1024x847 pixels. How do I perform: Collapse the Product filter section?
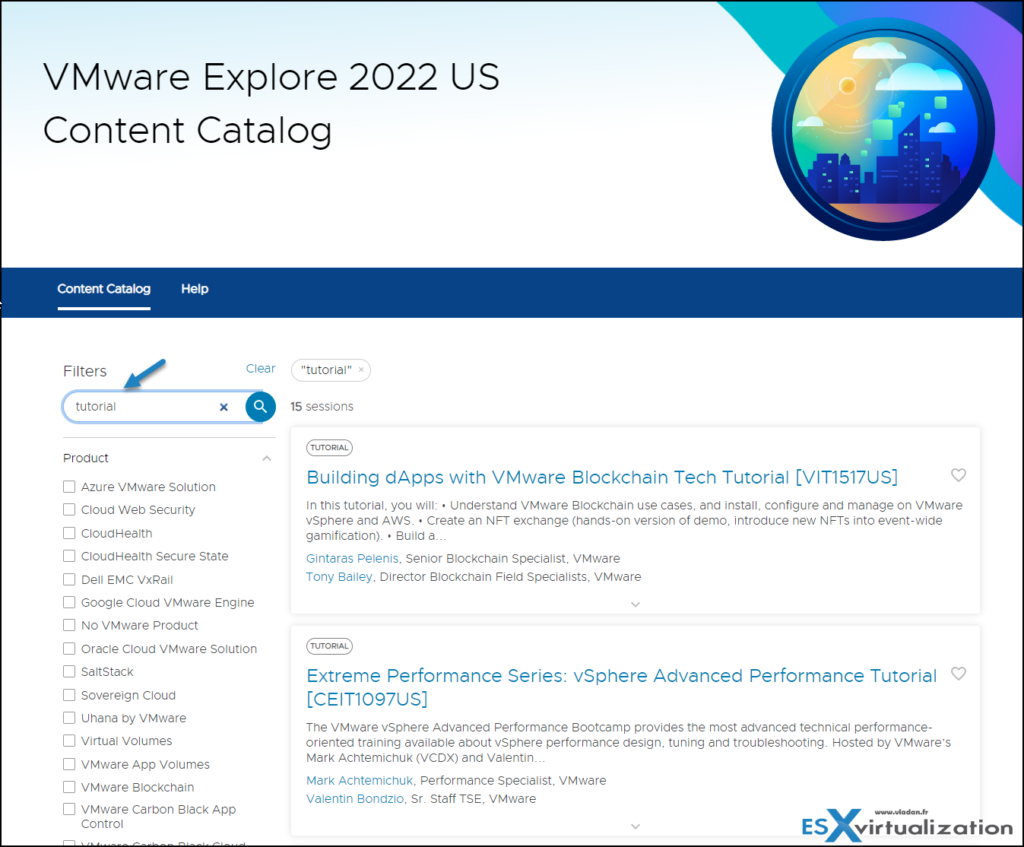(x=267, y=458)
